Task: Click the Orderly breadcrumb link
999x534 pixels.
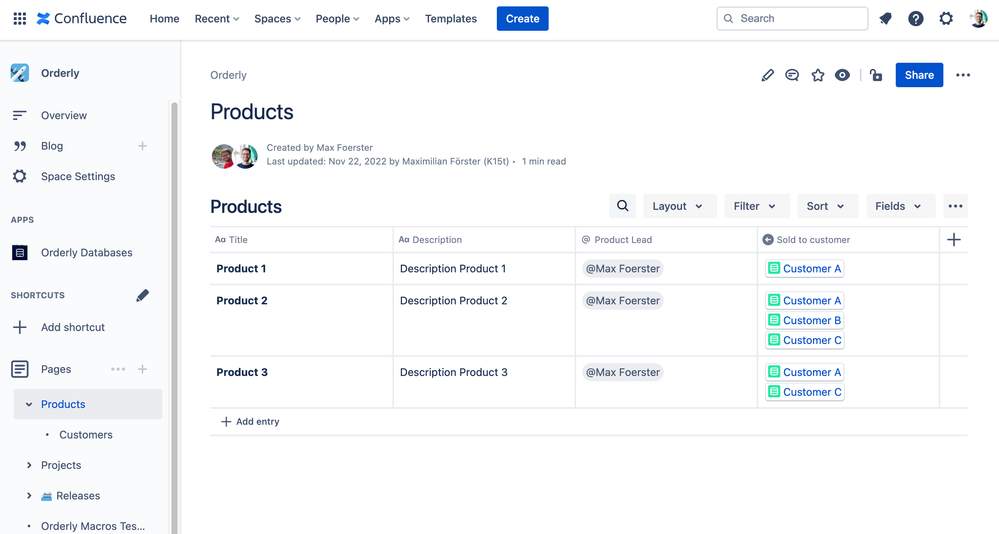Action: (x=228, y=75)
